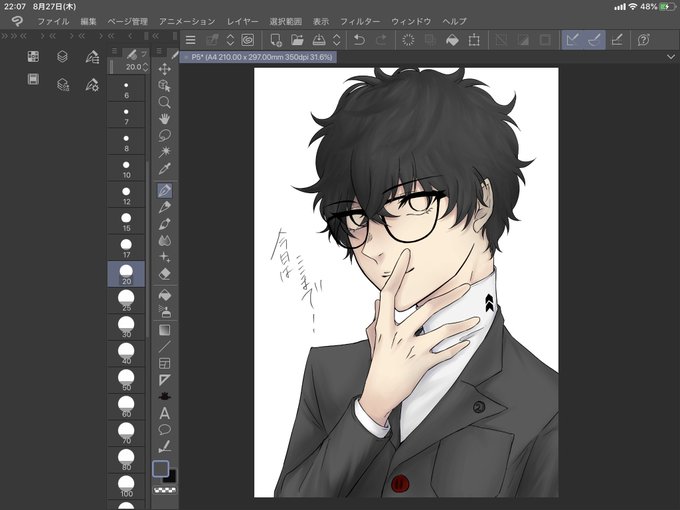Select the Lasso selection tool
This screenshot has width=680, height=510.
coord(164,135)
